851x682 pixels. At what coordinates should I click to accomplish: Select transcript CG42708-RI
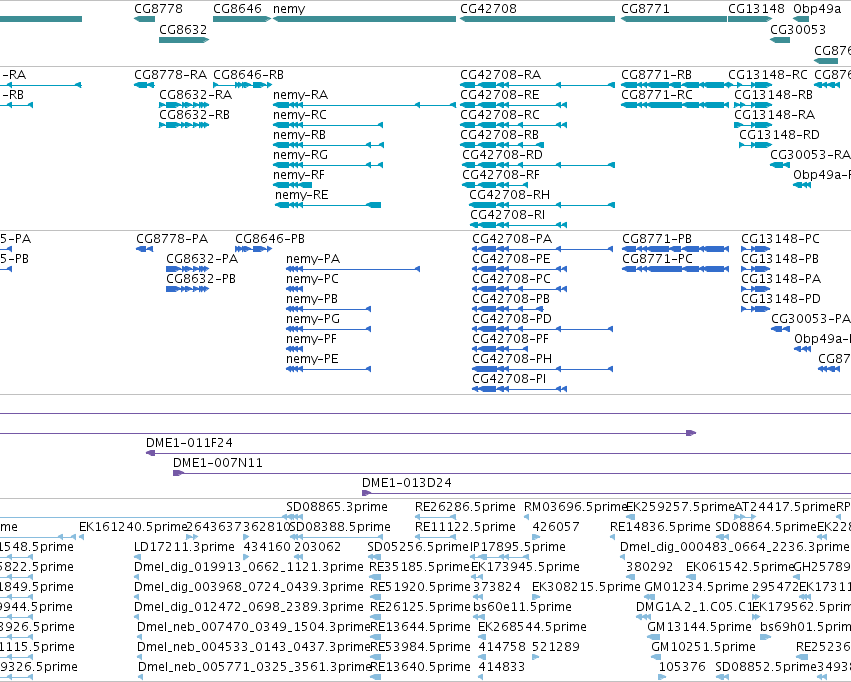(518, 225)
